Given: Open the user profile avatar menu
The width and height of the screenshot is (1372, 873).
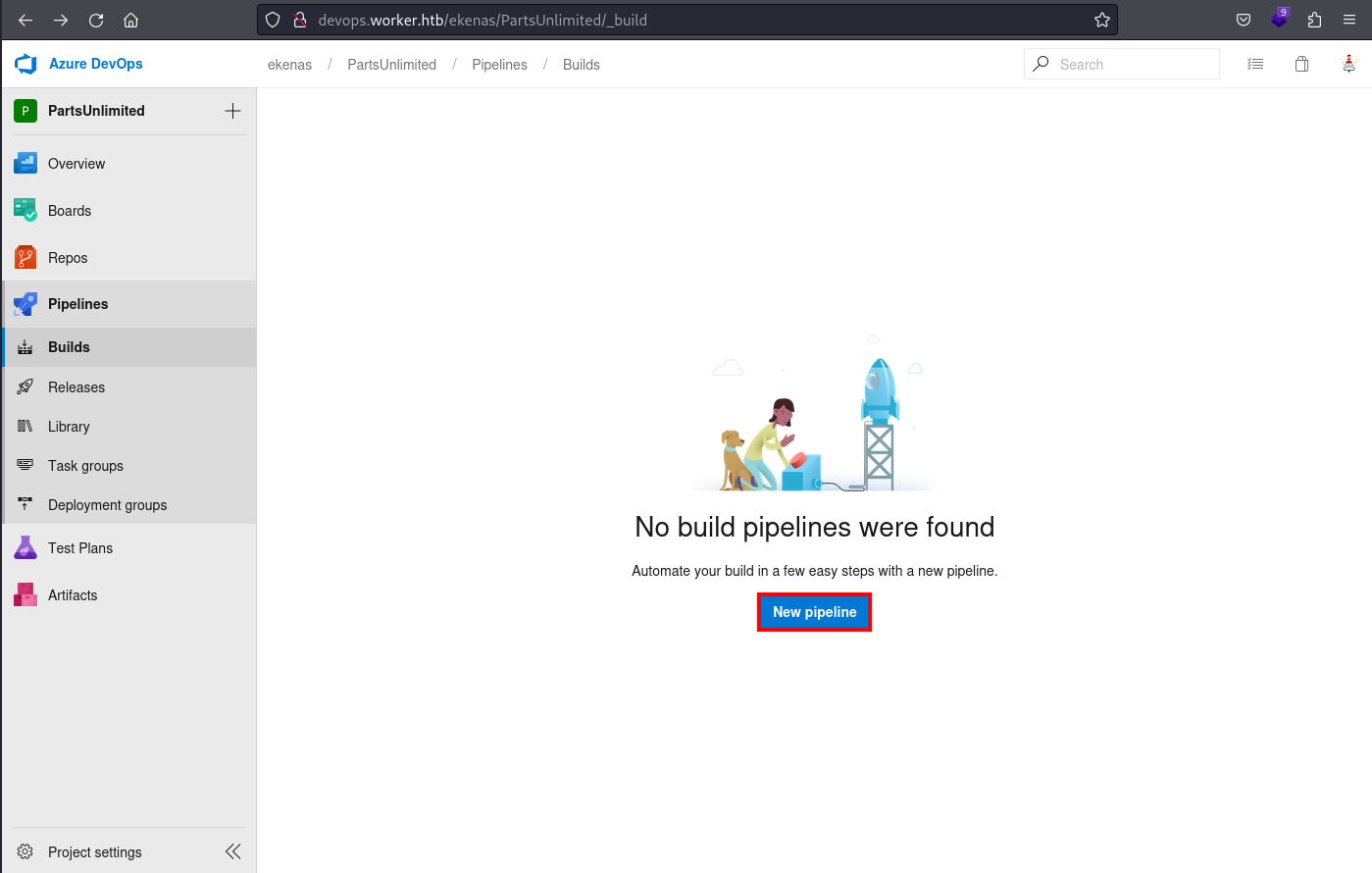Looking at the screenshot, I should pos(1349,64).
